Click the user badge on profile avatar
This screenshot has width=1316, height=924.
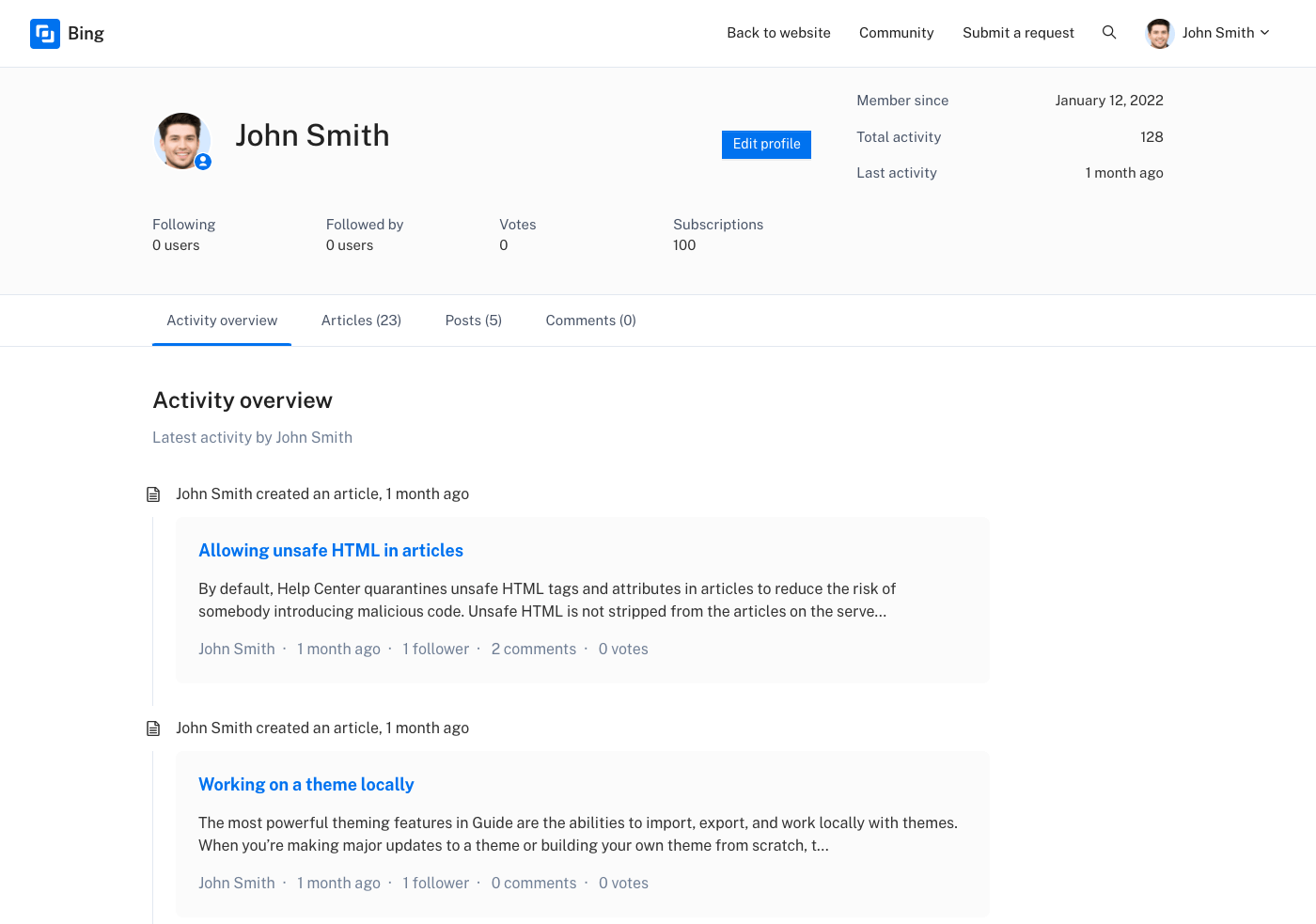203,162
